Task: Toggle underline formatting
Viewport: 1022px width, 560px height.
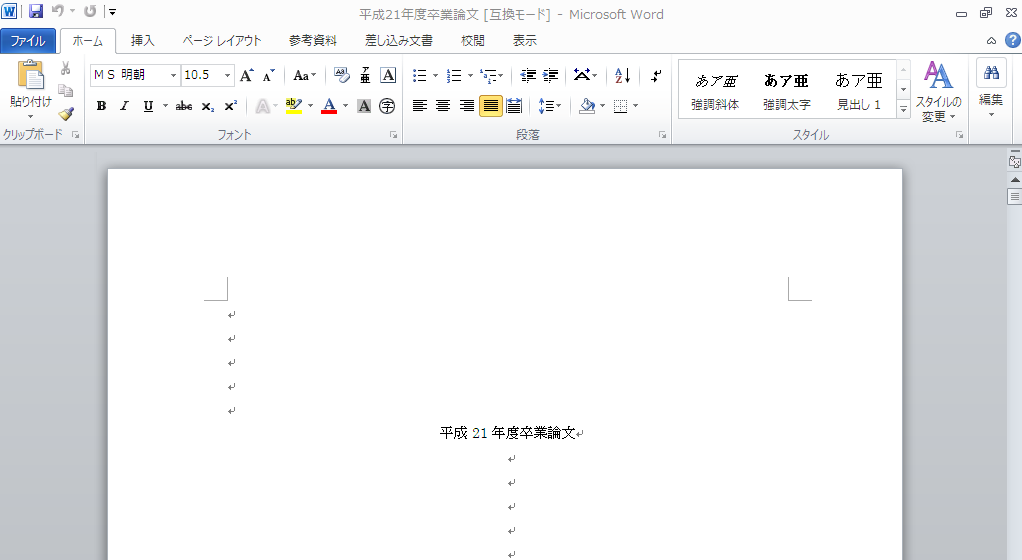Action: coord(148,106)
